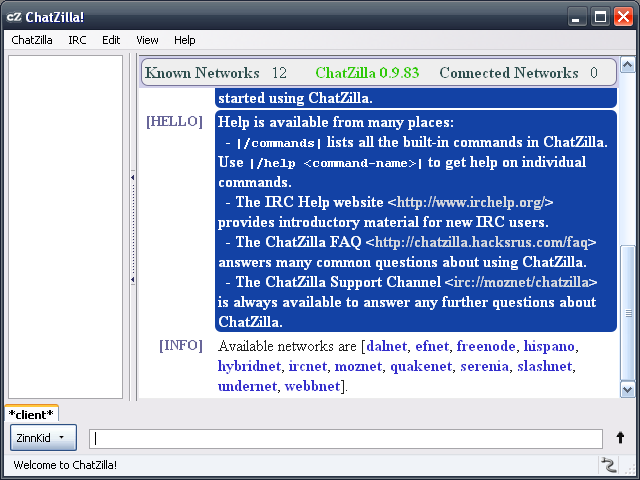This screenshot has height=480, width=640.
Task: Click the scrollbar down arrow button
Action: point(627,389)
